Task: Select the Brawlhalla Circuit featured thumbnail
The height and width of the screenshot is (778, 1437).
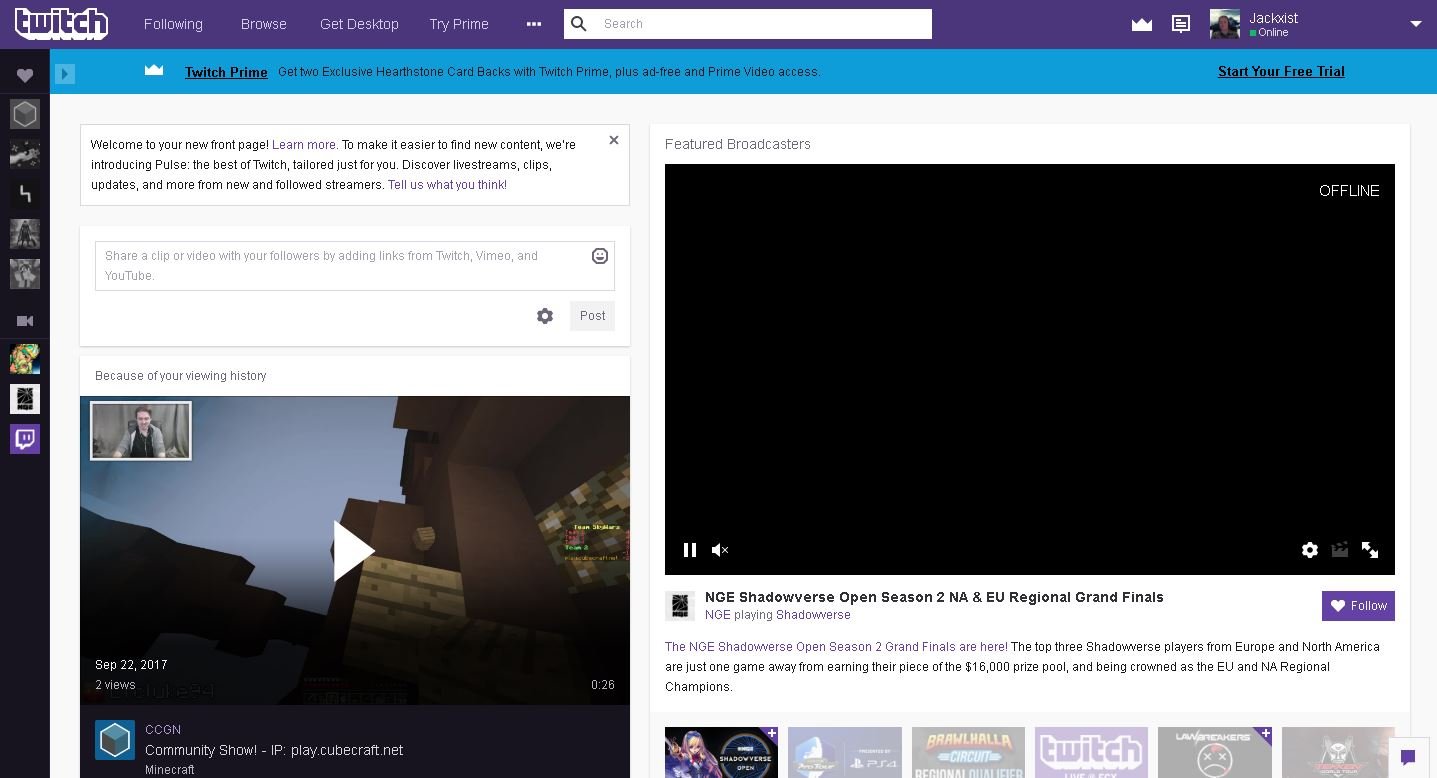Action: (x=968, y=752)
